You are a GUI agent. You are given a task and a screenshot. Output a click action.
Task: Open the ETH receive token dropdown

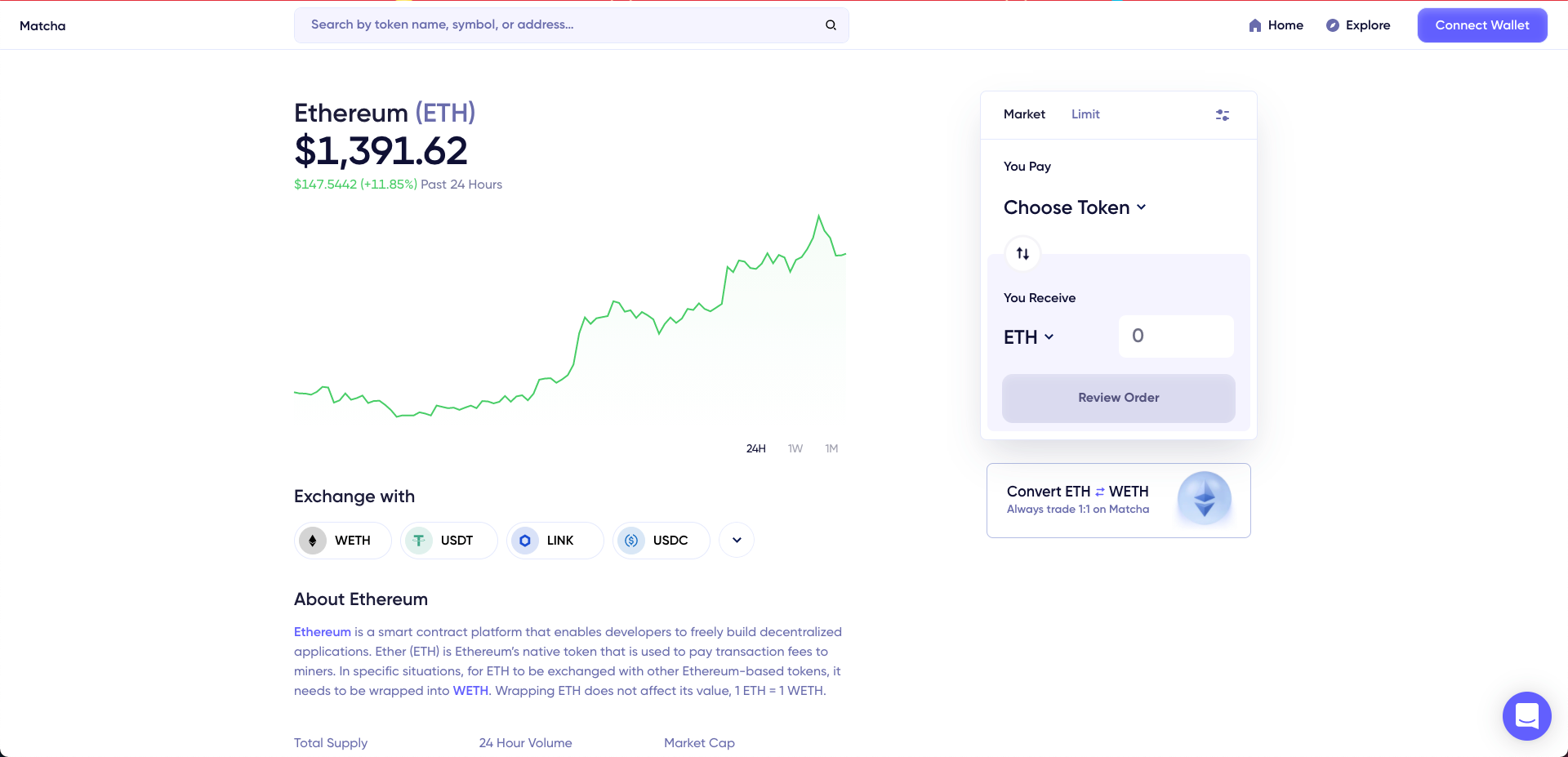click(1028, 337)
